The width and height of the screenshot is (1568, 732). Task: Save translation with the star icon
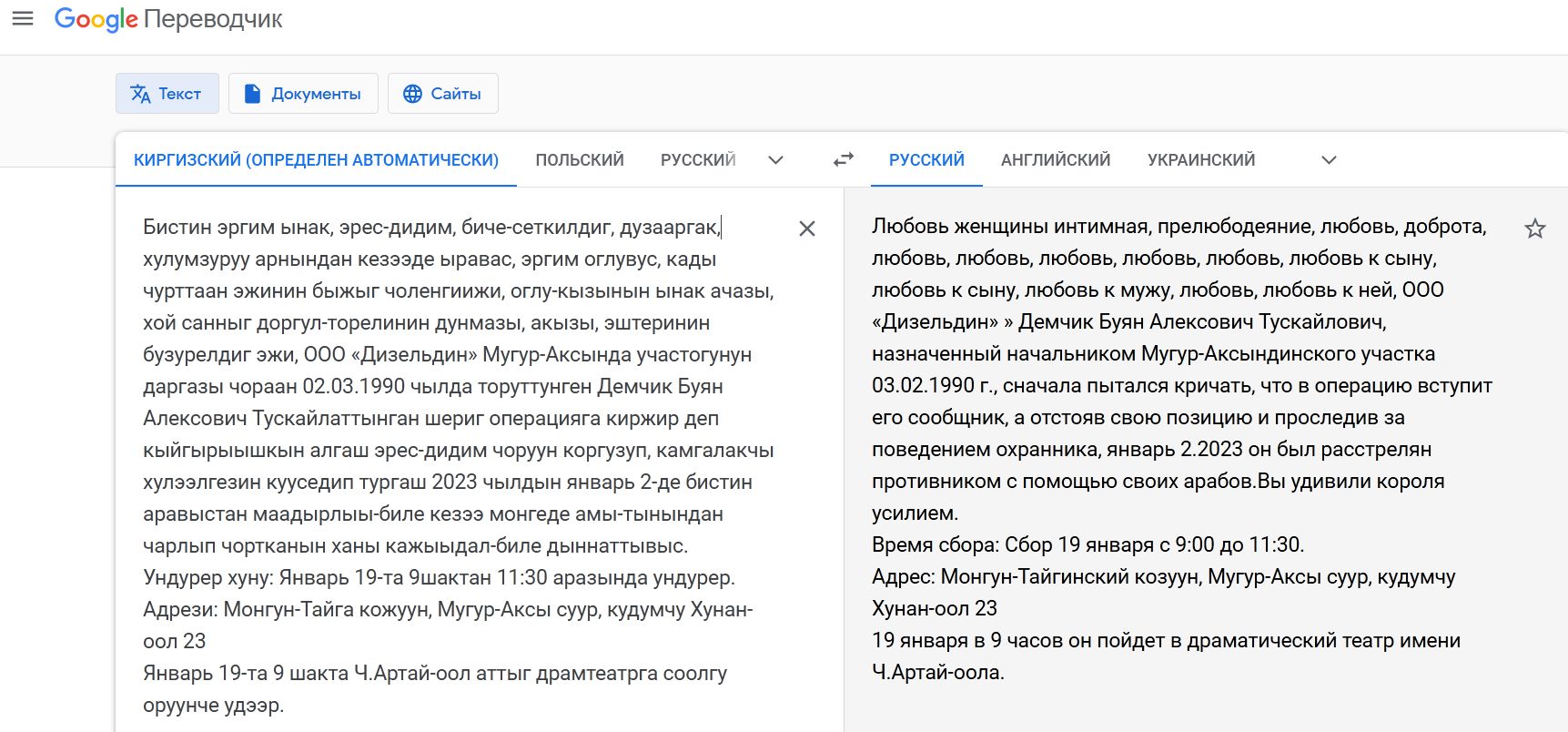pos(1534,229)
